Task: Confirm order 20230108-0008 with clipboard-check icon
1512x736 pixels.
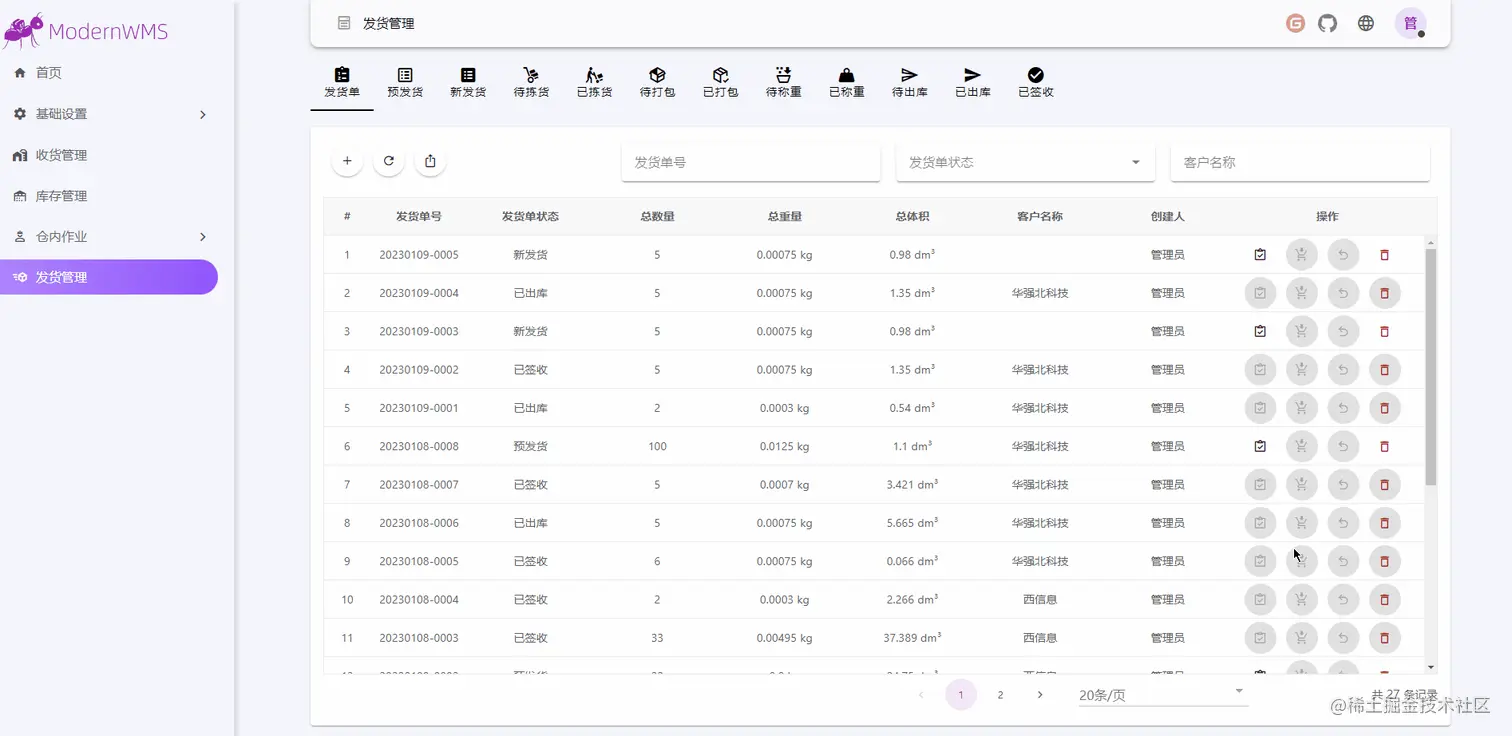Action: (1260, 446)
